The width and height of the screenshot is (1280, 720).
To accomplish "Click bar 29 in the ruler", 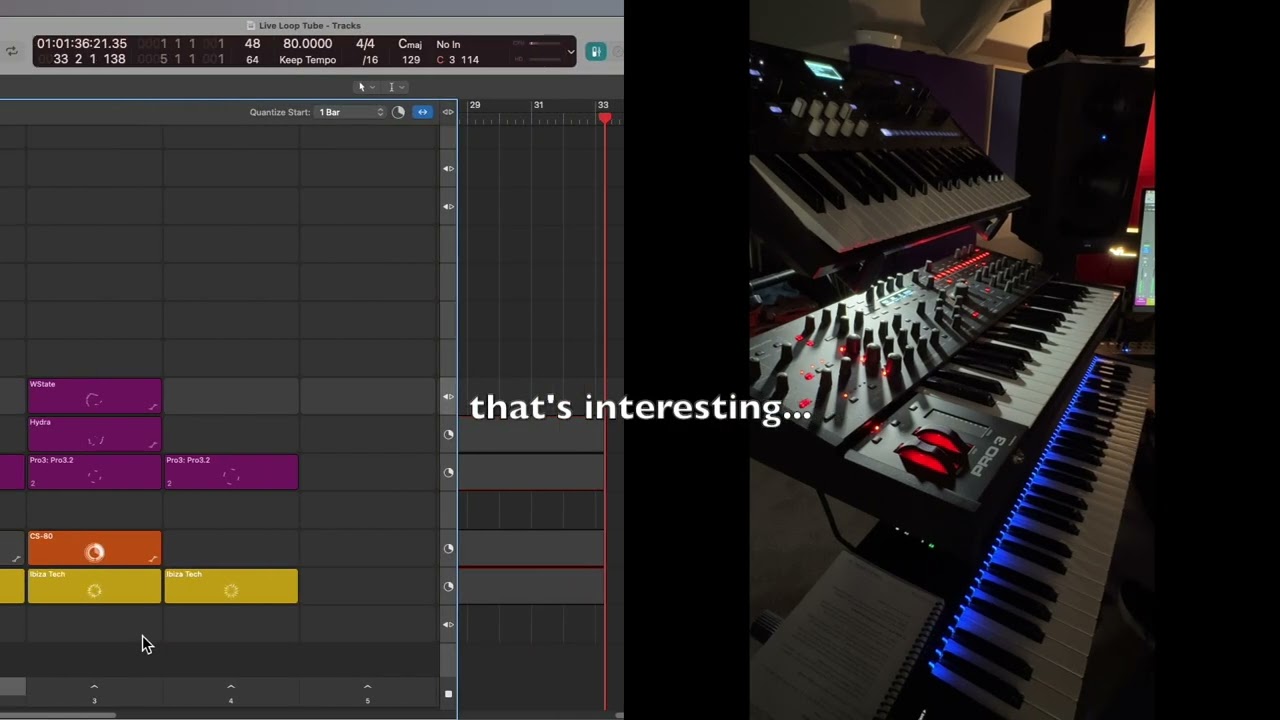I will [x=475, y=105].
